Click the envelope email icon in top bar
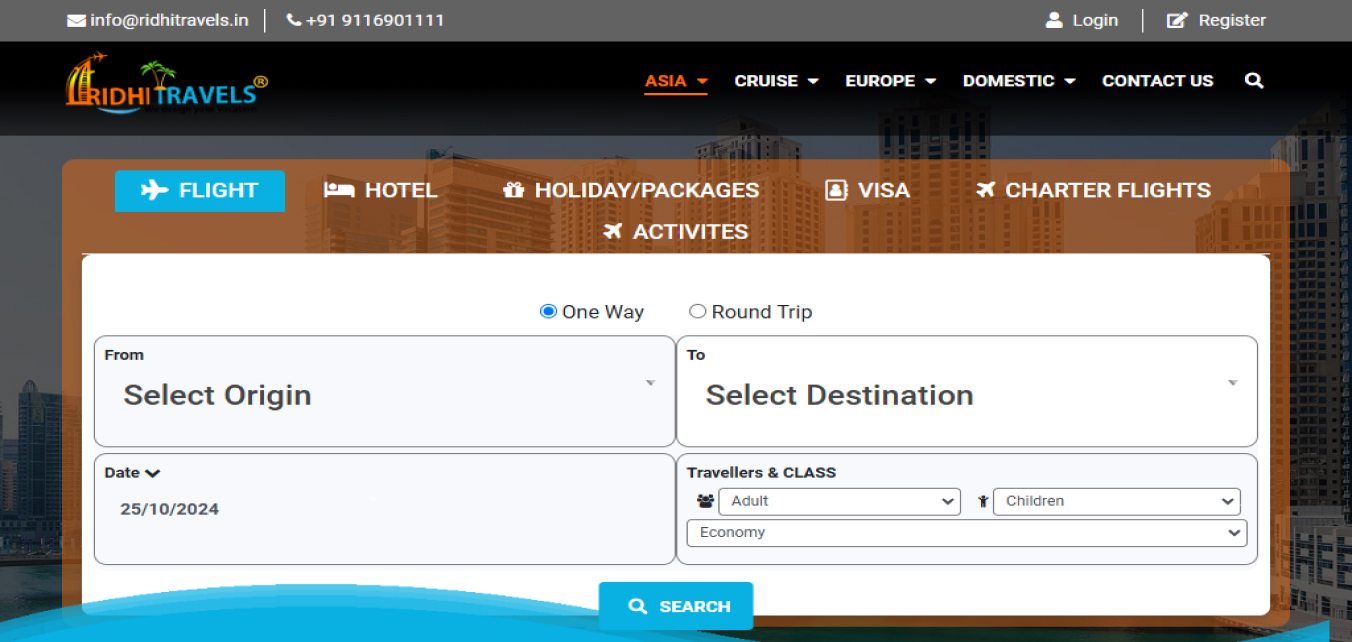The width and height of the screenshot is (1352, 642). tap(76, 21)
